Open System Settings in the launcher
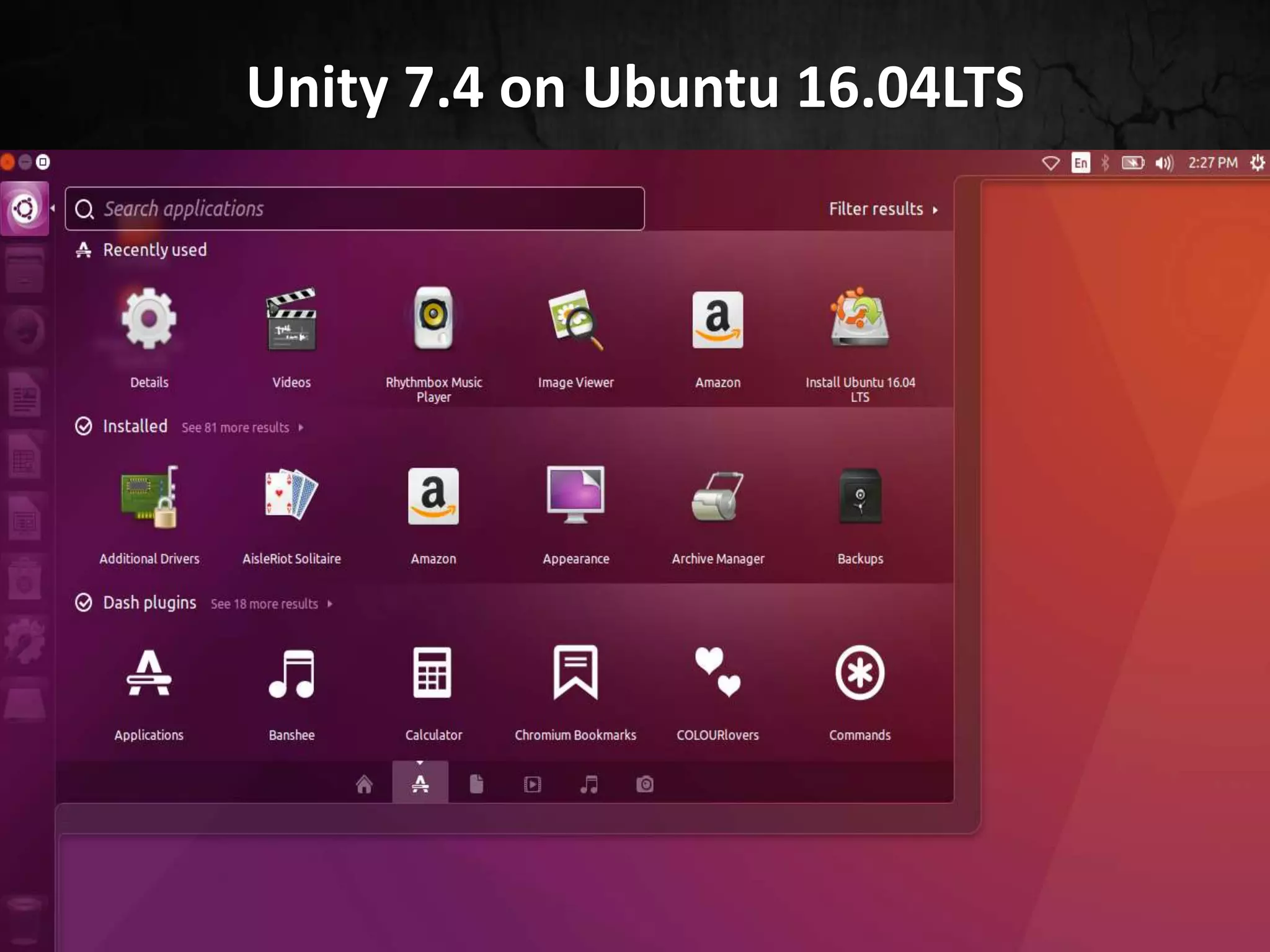Image resolution: width=1270 pixels, height=952 pixels. (24, 641)
